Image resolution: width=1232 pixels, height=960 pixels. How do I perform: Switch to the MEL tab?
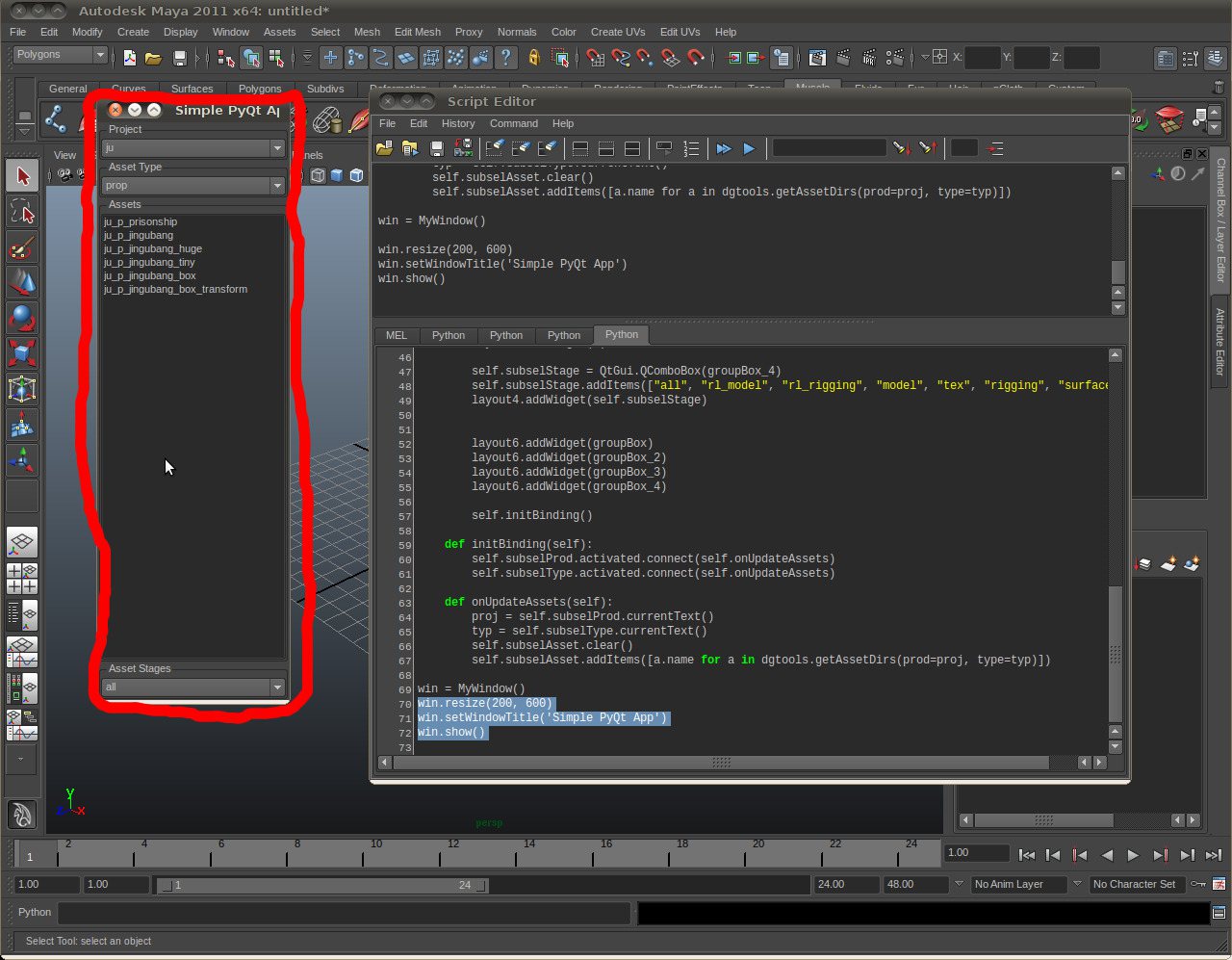tap(397, 335)
